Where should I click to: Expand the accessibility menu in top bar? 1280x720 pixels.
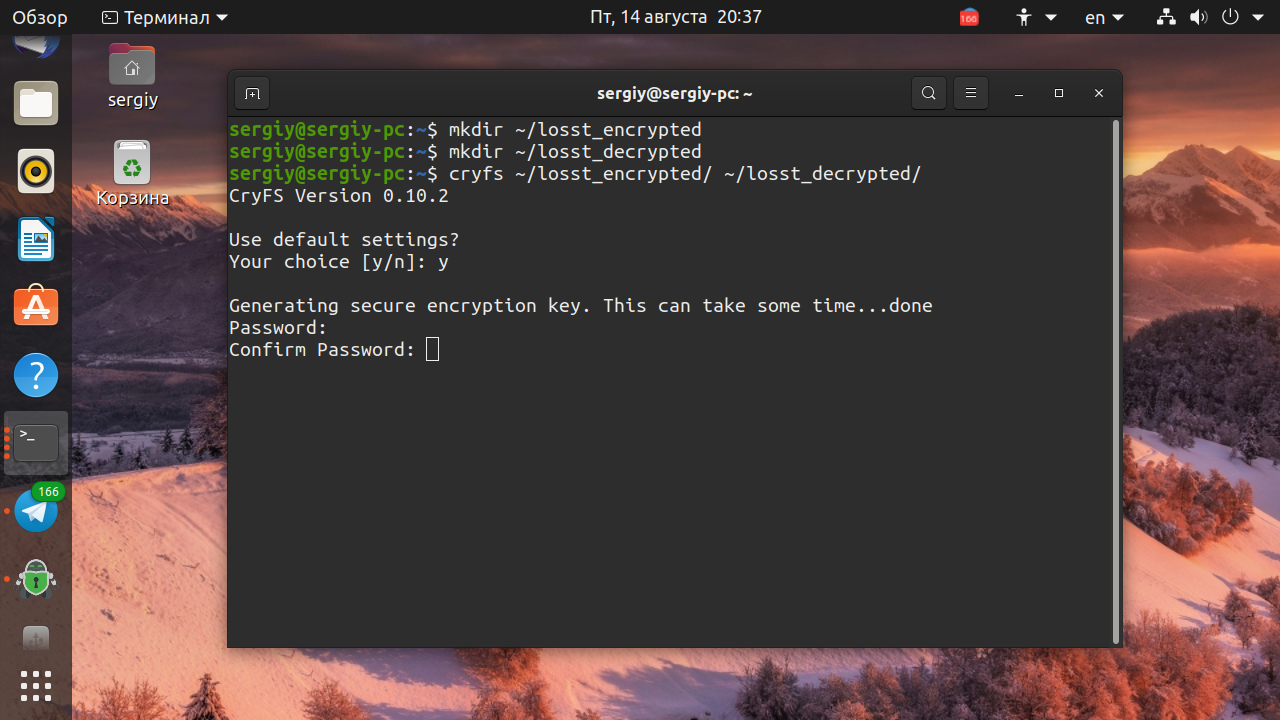coord(1035,17)
